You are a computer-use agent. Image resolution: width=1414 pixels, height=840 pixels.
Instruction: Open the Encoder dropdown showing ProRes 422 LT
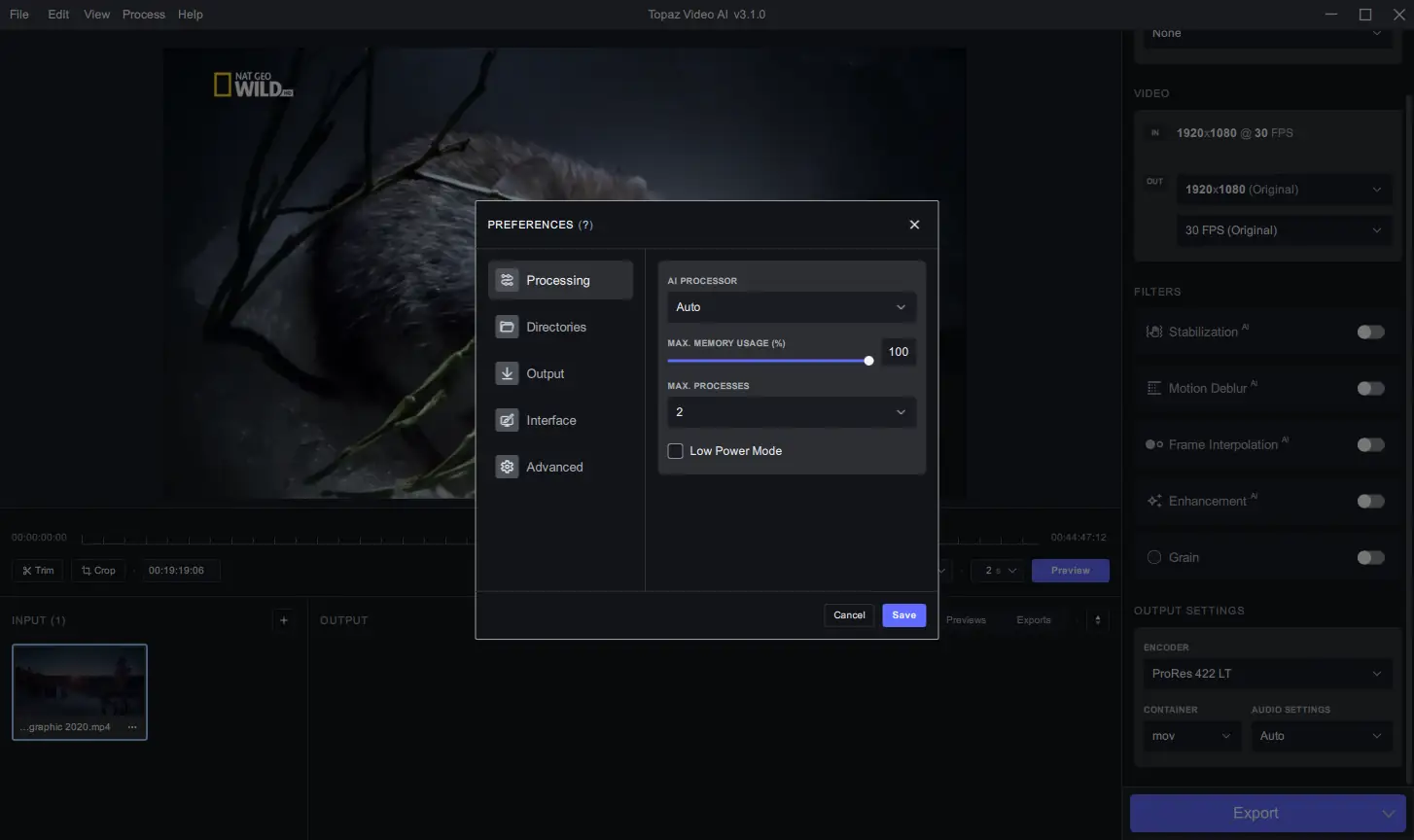point(1267,674)
